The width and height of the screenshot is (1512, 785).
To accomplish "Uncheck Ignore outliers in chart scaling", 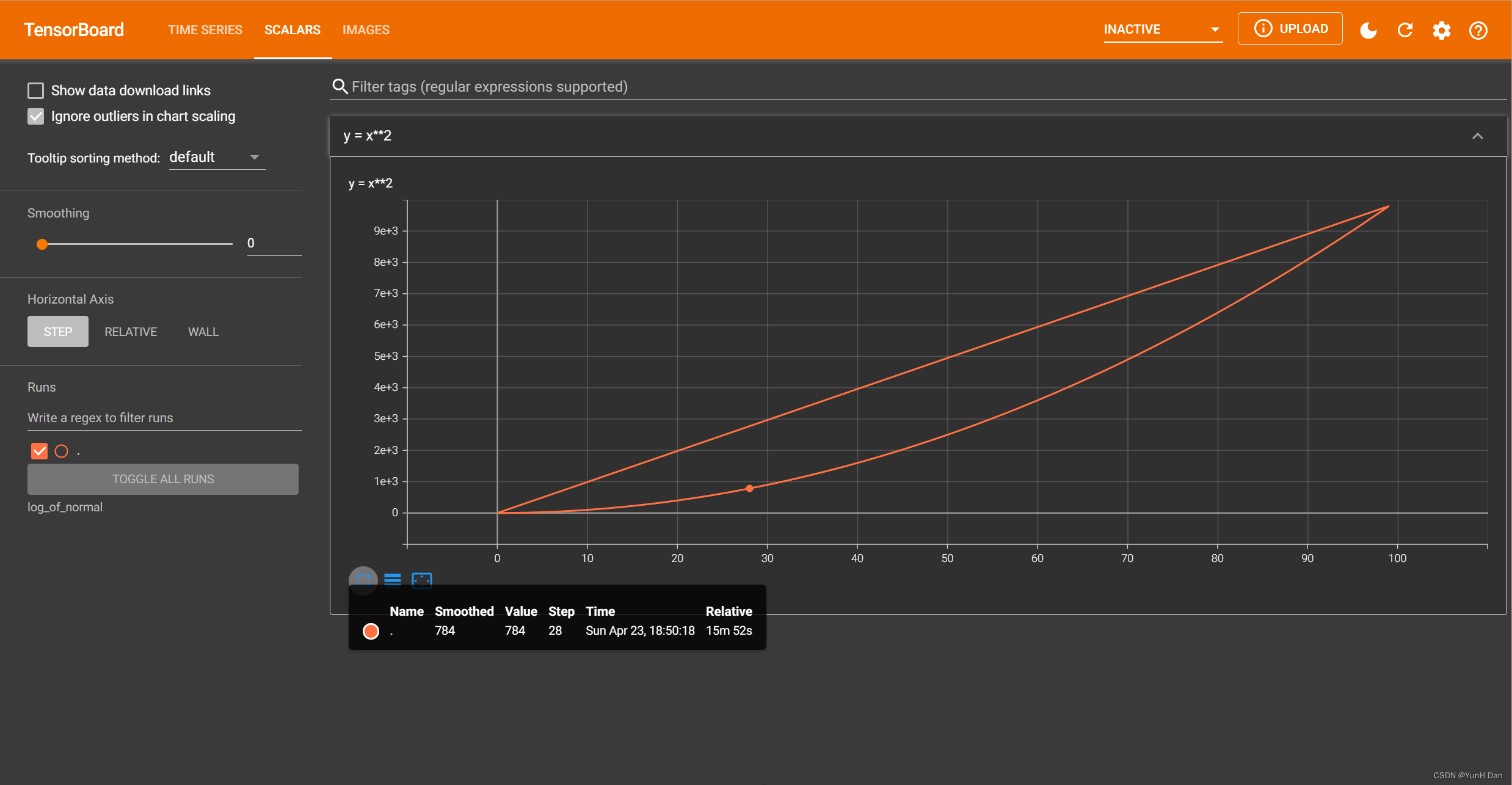I will pyautogui.click(x=36, y=116).
